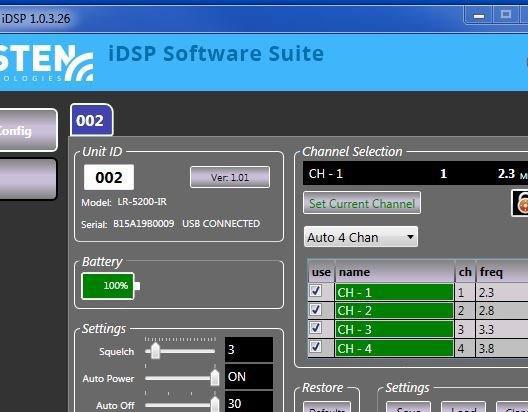Click the Load button under Settings

(463, 407)
